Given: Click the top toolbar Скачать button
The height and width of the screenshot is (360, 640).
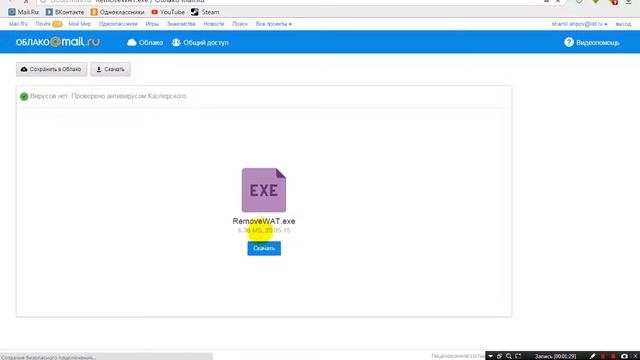Looking at the screenshot, I should coord(111,69).
